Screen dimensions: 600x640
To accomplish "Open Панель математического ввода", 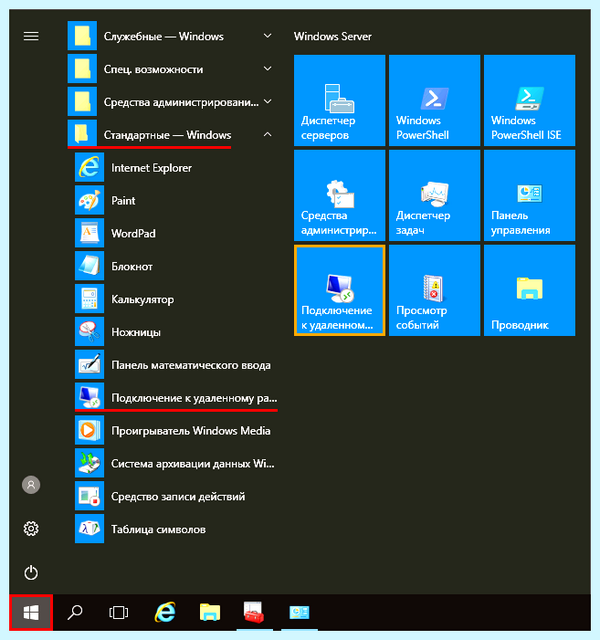I will click(x=176, y=365).
